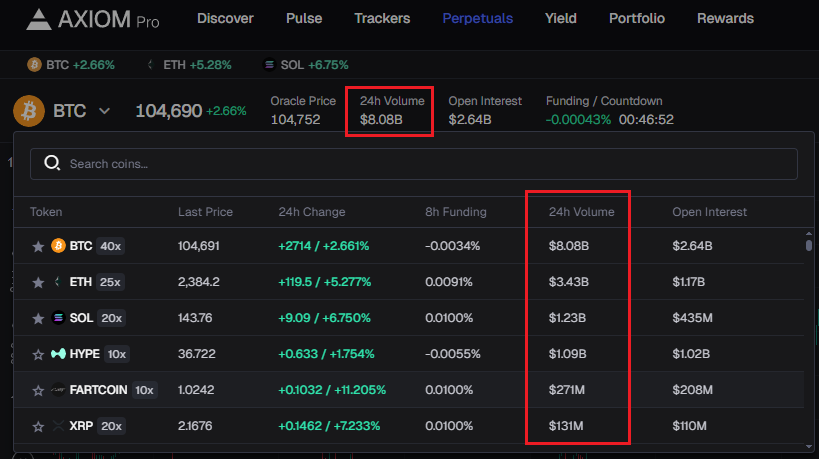Screen dimensions: 819x459
Task: Switch to the Yield tab
Action: coord(561,18)
